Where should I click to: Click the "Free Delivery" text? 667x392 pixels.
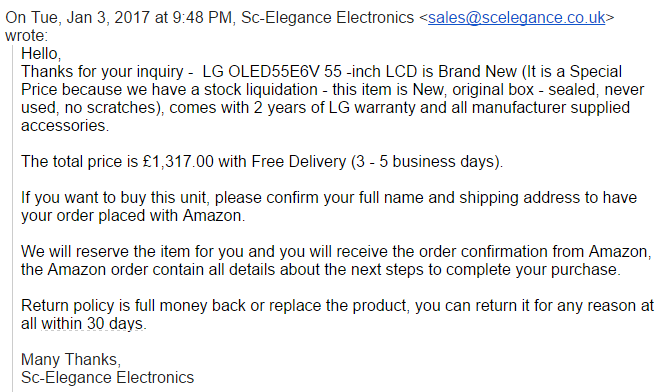(x=299, y=162)
